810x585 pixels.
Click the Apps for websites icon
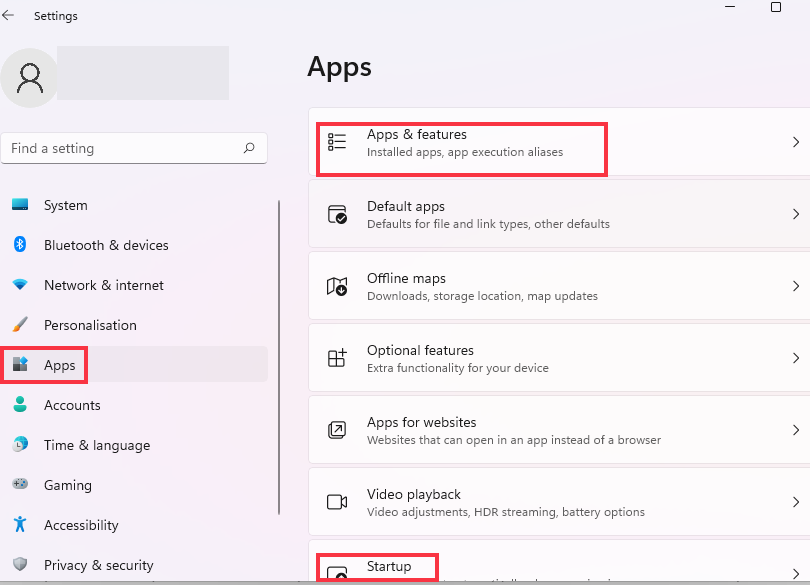click(x=337, y=430)
